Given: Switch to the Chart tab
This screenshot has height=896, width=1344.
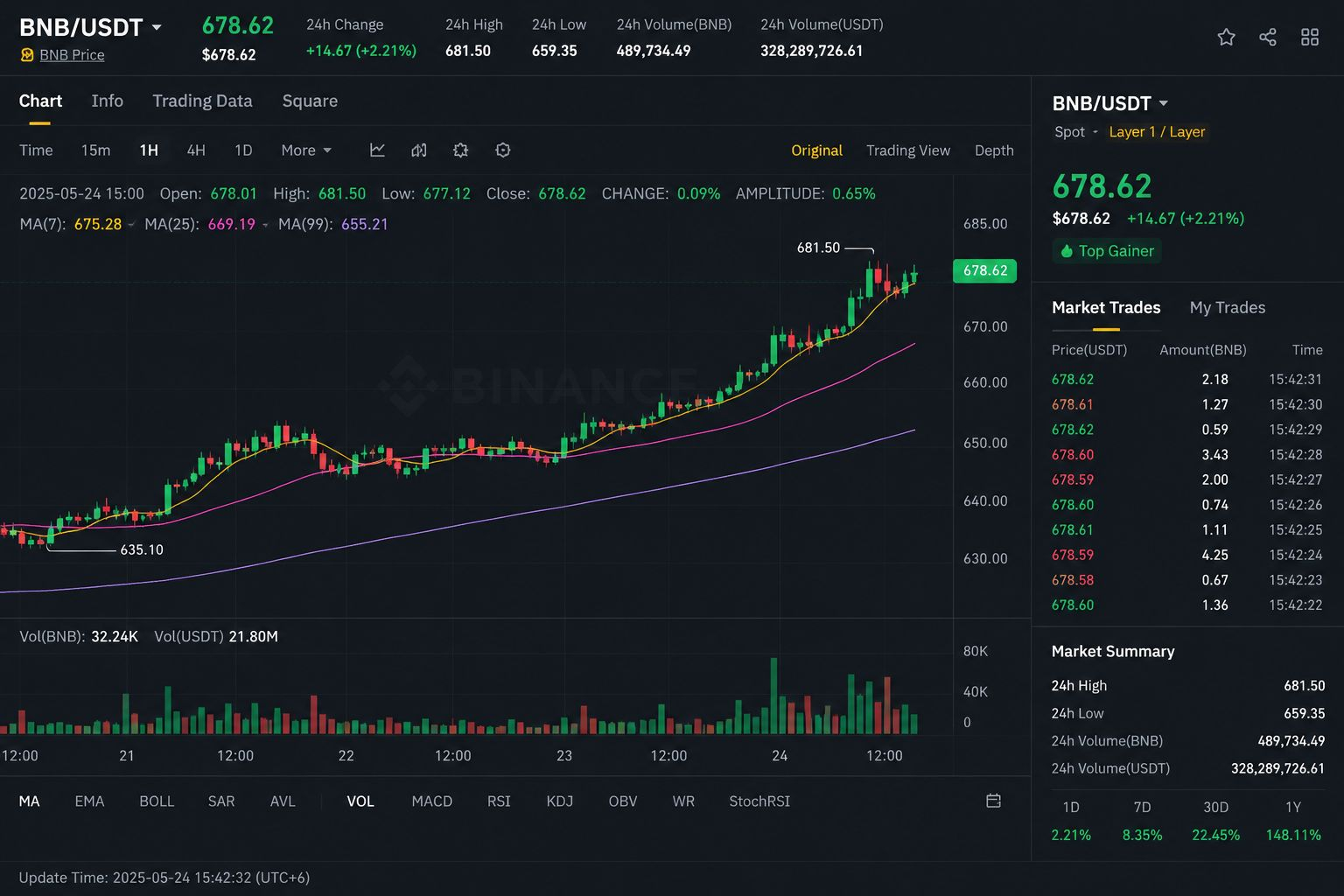Looking at the screenshot, I should (x=40, y=101).
